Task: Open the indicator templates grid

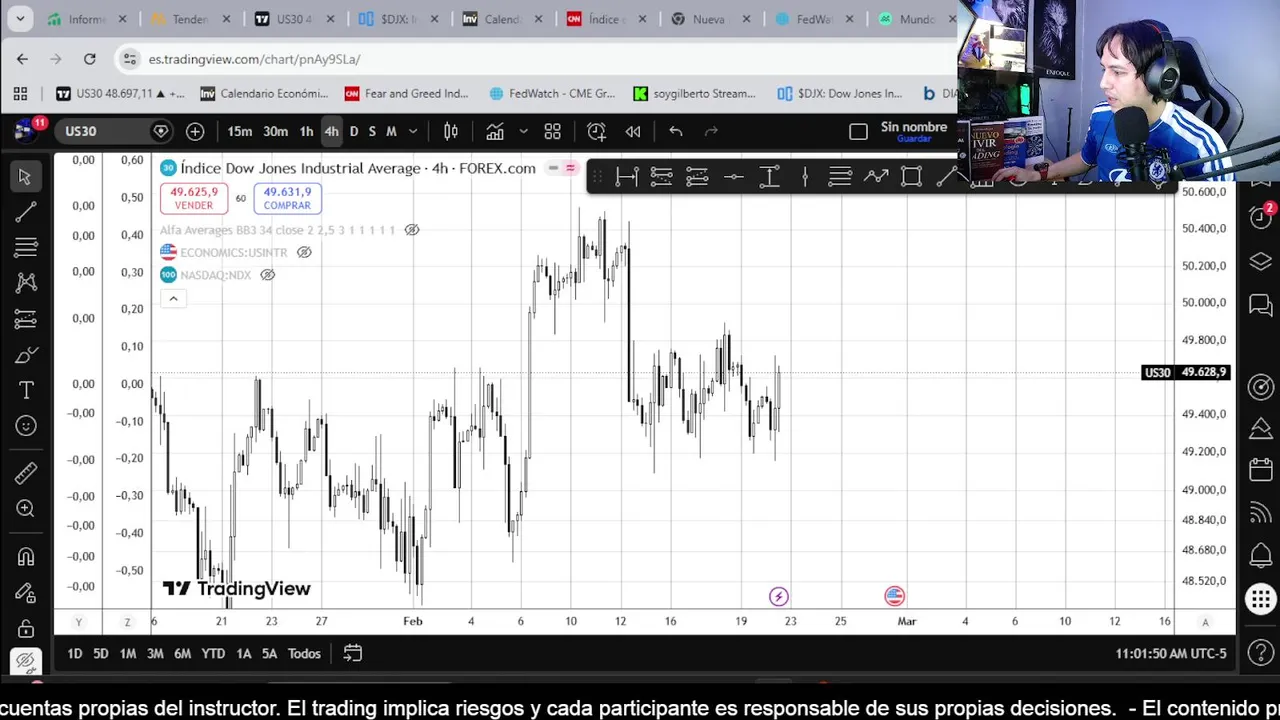Action: (552, 131)
